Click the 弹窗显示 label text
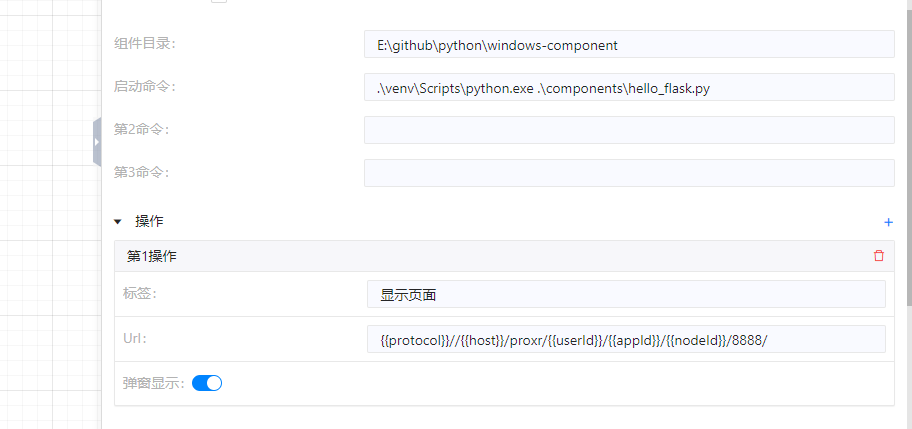912x429 pixels. [153, 383]
